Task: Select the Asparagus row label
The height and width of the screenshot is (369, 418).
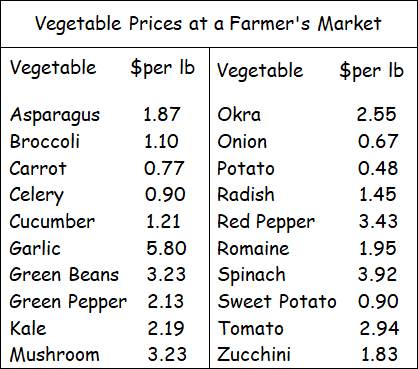Action: [x=55, y=116]
